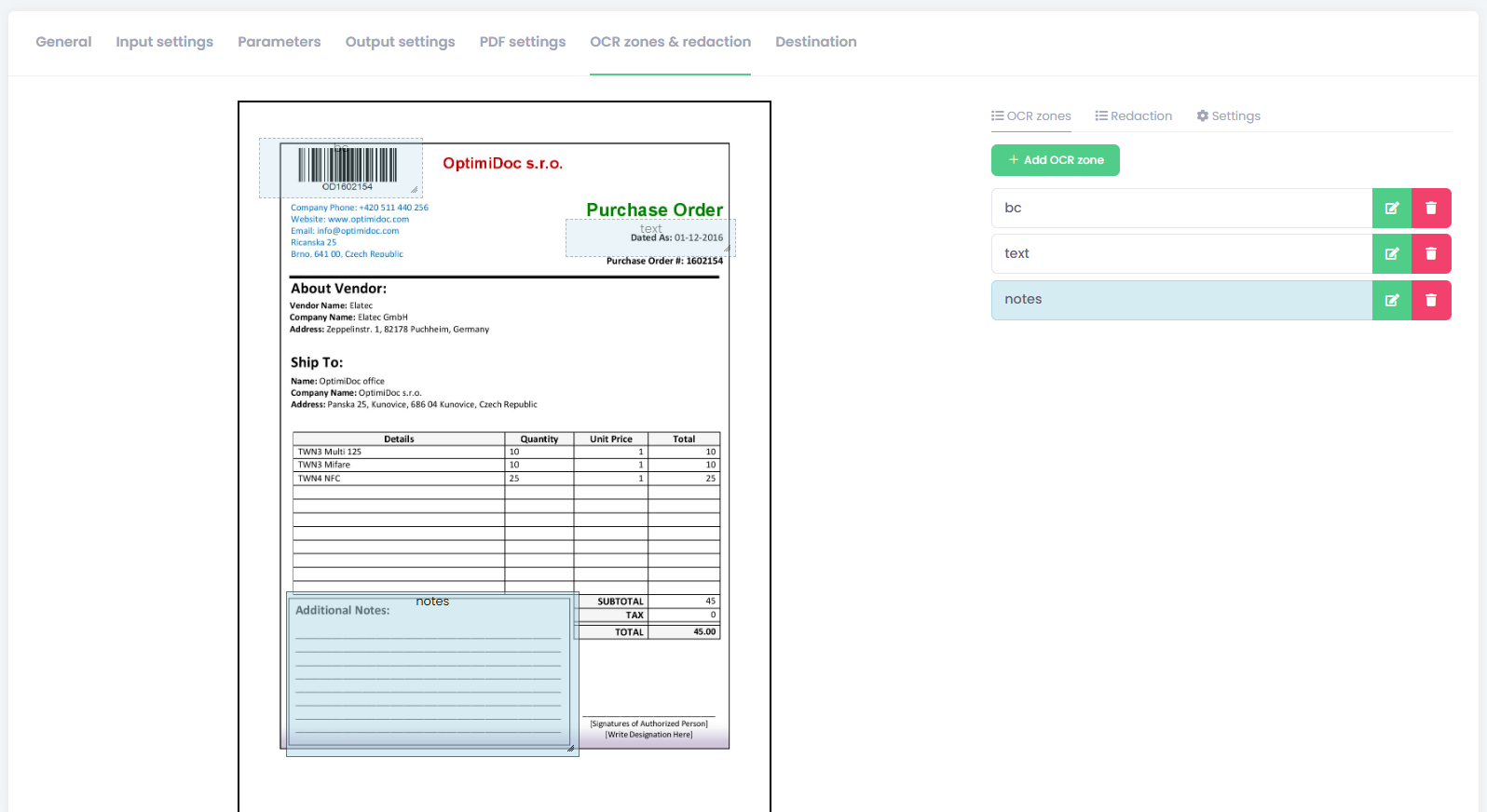This screenshot has height=812, width=1487.
Task: Click Add OCR zone button
Action: point(1056,160)
